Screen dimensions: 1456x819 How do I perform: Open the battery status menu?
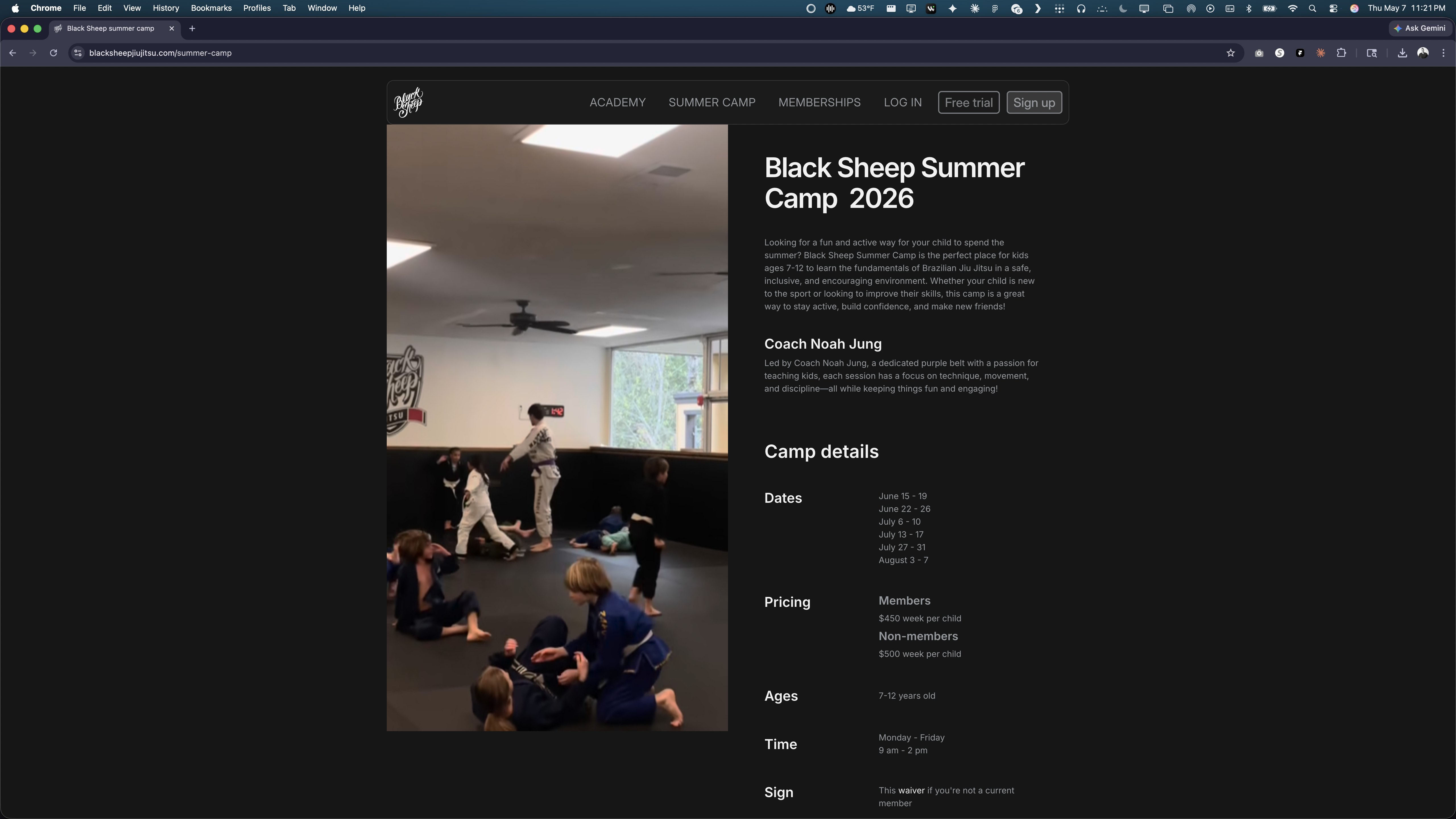(x=1269, y=8)
